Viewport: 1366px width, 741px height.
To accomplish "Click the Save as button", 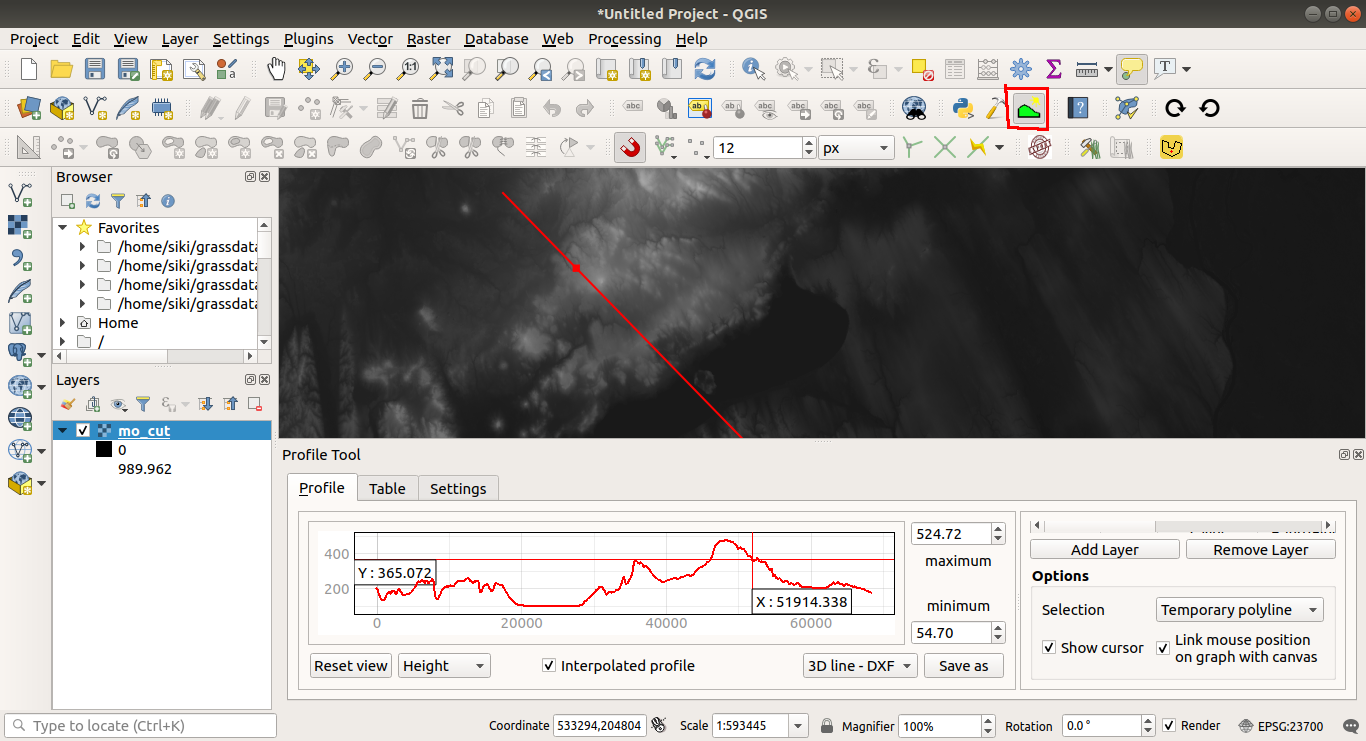I will 964,666.
